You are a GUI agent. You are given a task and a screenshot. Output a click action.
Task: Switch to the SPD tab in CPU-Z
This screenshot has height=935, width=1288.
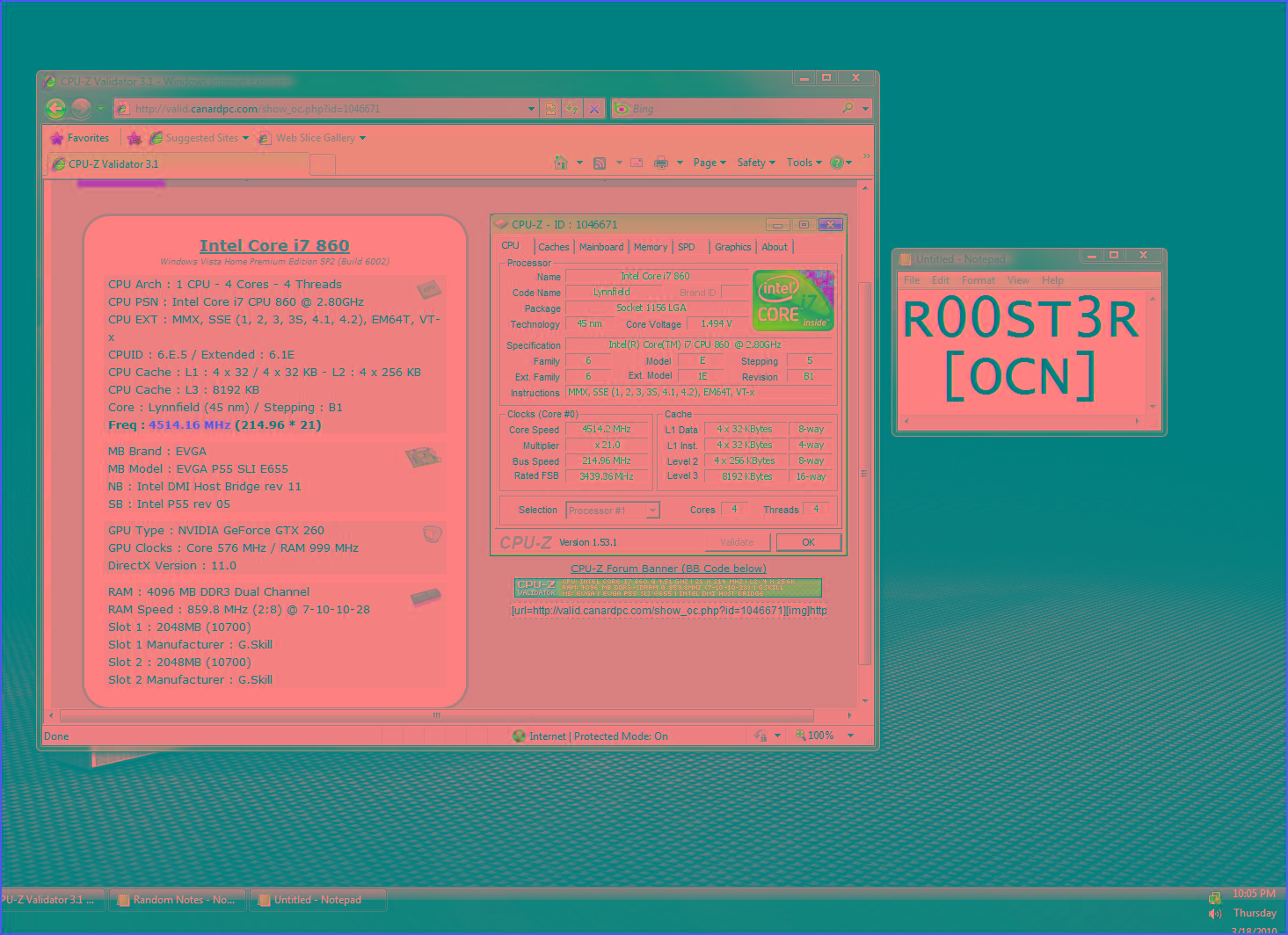coord(687,248)
